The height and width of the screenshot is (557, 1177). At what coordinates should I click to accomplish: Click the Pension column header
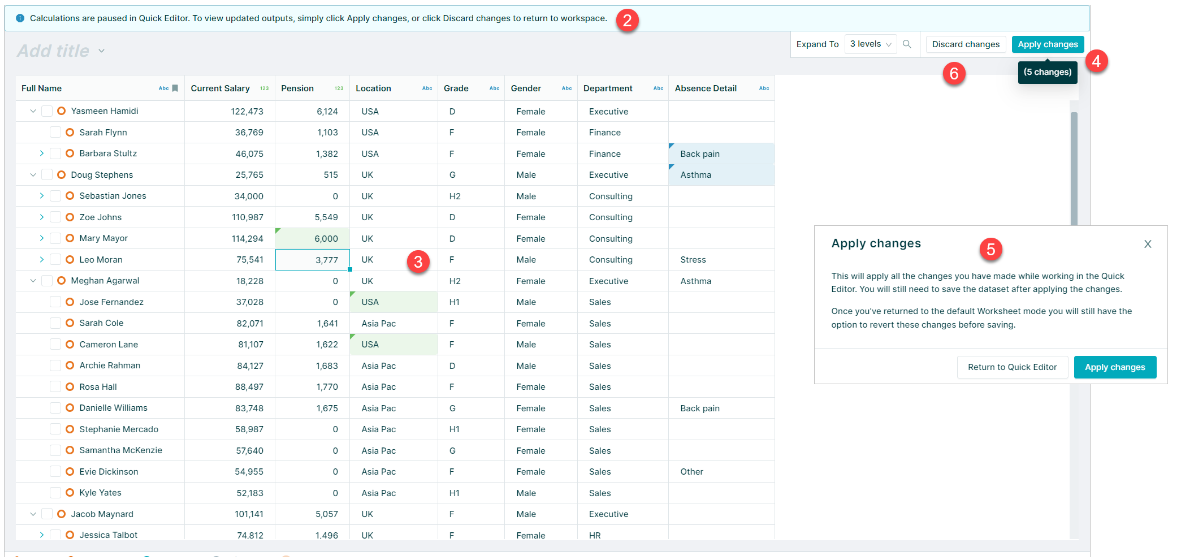coord(312,88)
